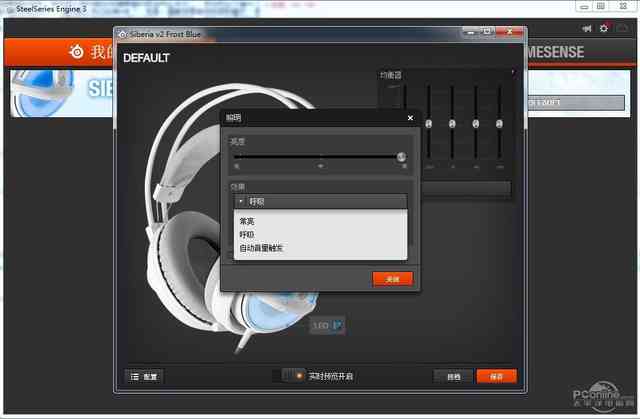The image size is (640, 419).
Task: Click the fourth equalizer band slider knob
Action: pos(476,124)
